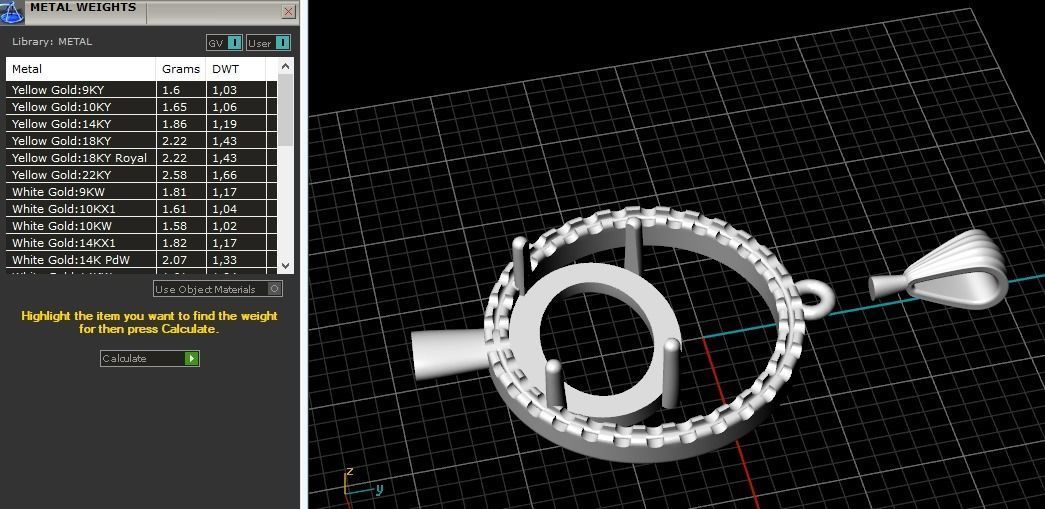
Task: Select the Yellow Gold:9KY row
Action: pos(141,90)
